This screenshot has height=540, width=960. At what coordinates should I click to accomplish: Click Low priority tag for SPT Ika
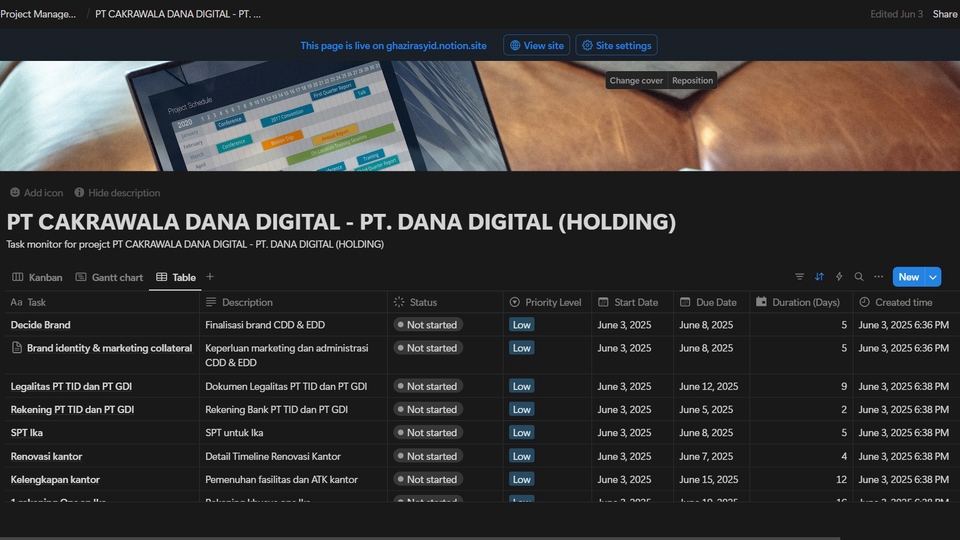coord(522,432)
